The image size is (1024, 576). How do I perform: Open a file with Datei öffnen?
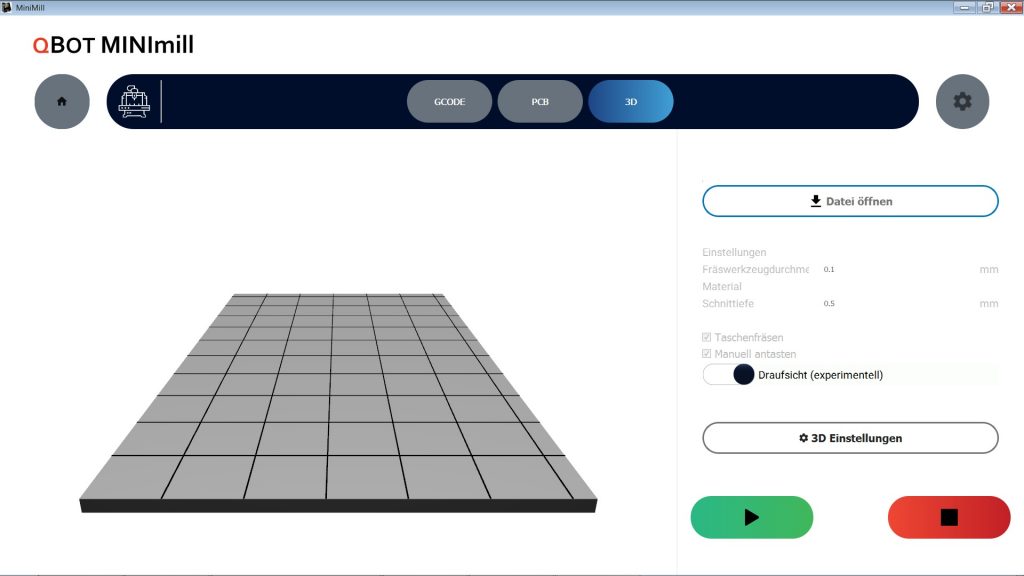[x=850, y=201]
